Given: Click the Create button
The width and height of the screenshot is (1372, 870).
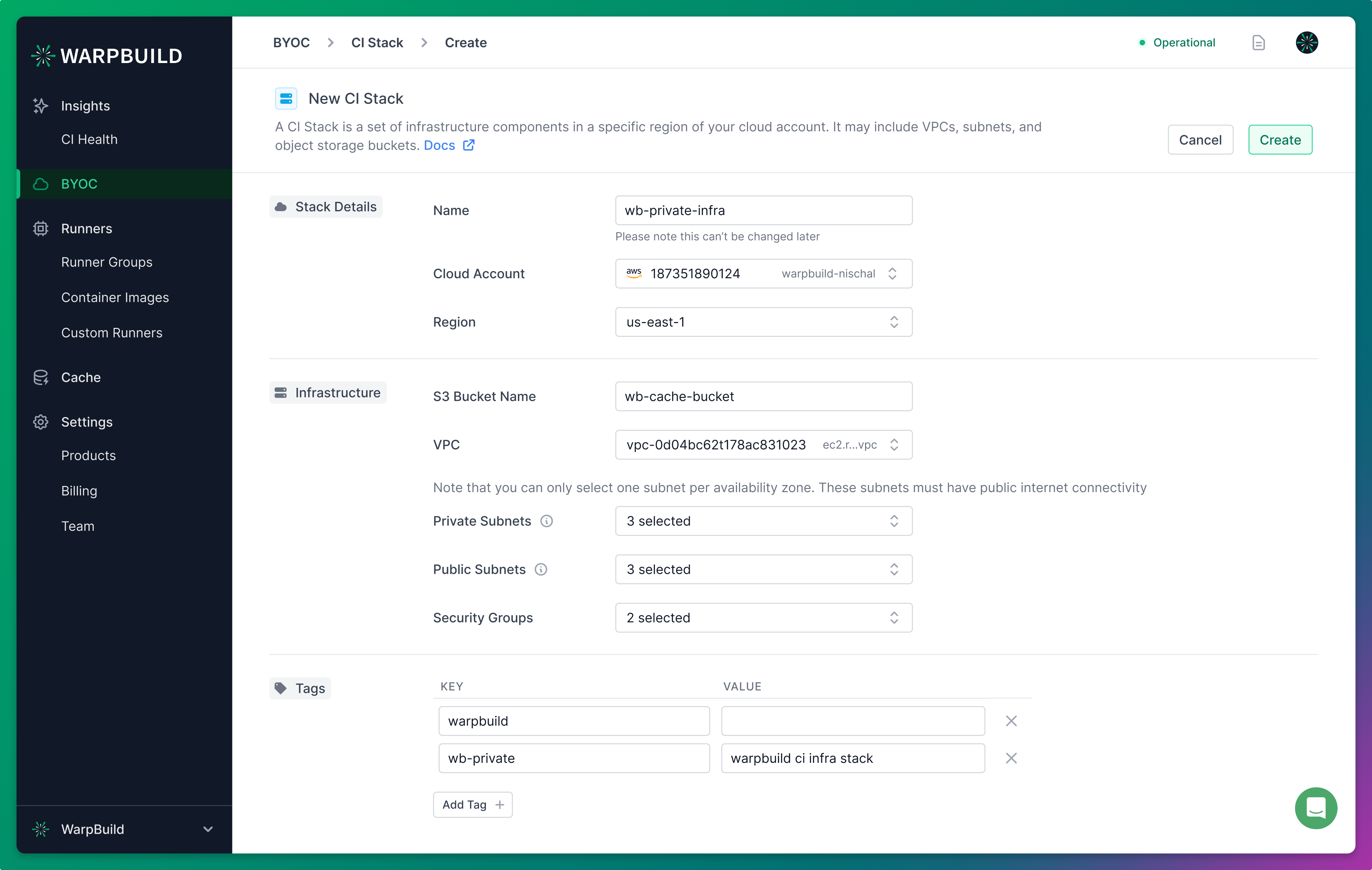Looking at the screenshot, I should click(x=1281, y=140).
